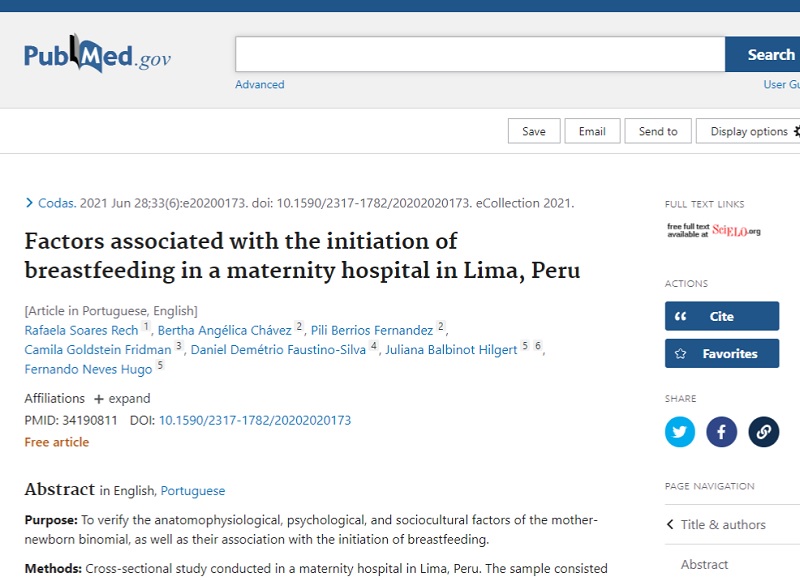The image size is (800, 581).
Task: Expand the Codas journal chevron
Action: 29,203
